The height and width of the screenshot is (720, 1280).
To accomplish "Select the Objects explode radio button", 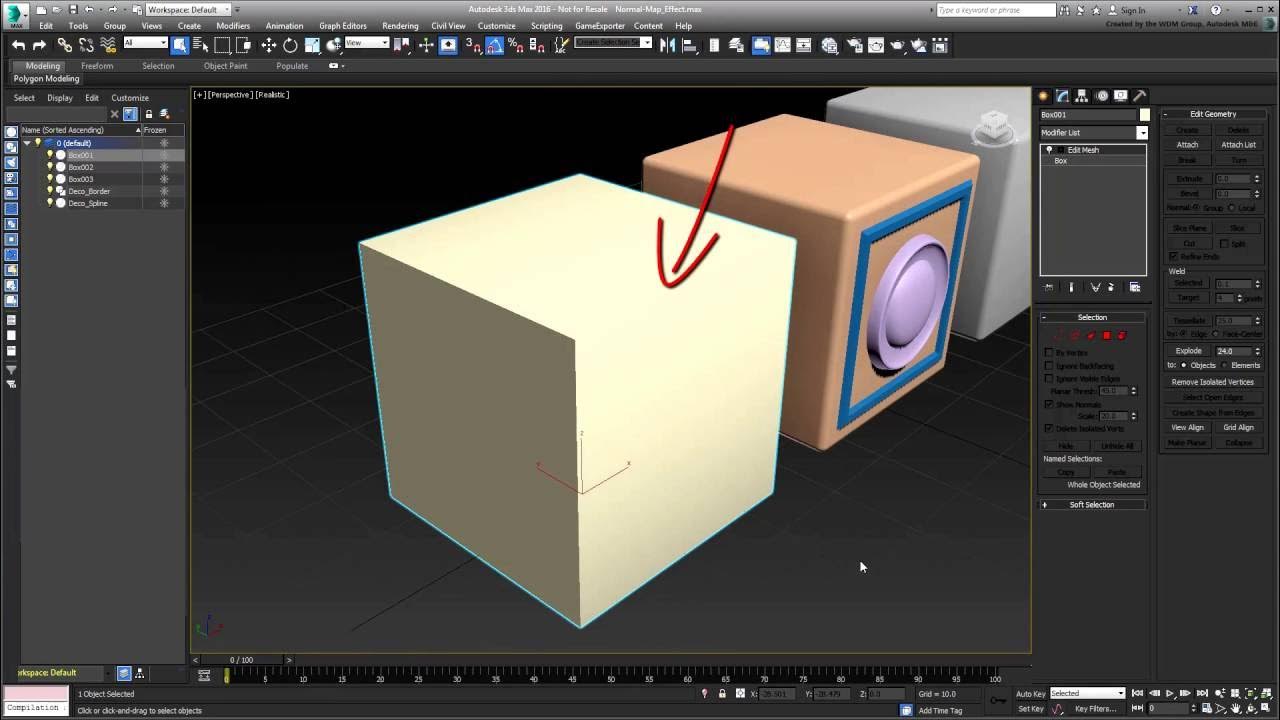I will [1184, 365].
